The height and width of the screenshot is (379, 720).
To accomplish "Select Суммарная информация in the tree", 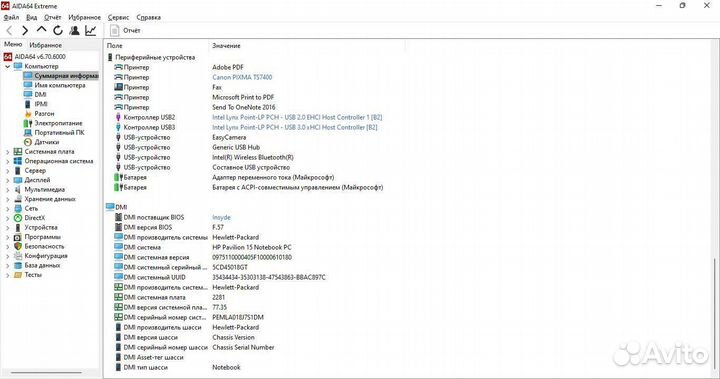I will pos(61,76).
